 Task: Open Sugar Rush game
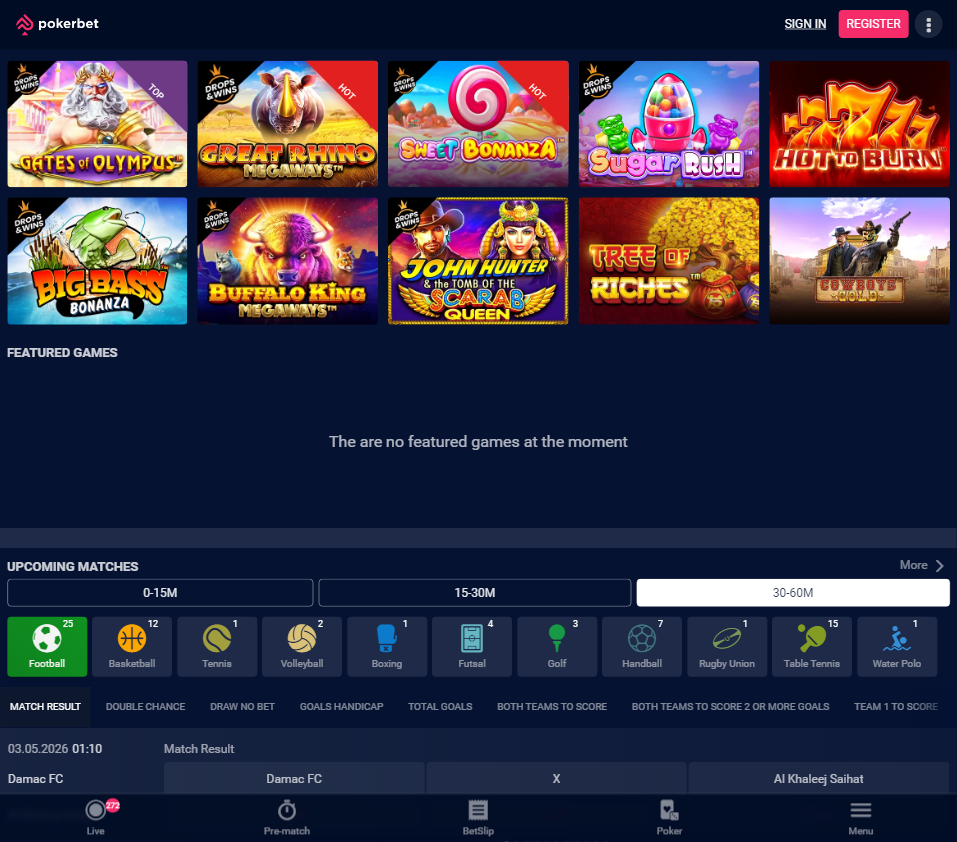pyautogui.click(x=669, y=124)
